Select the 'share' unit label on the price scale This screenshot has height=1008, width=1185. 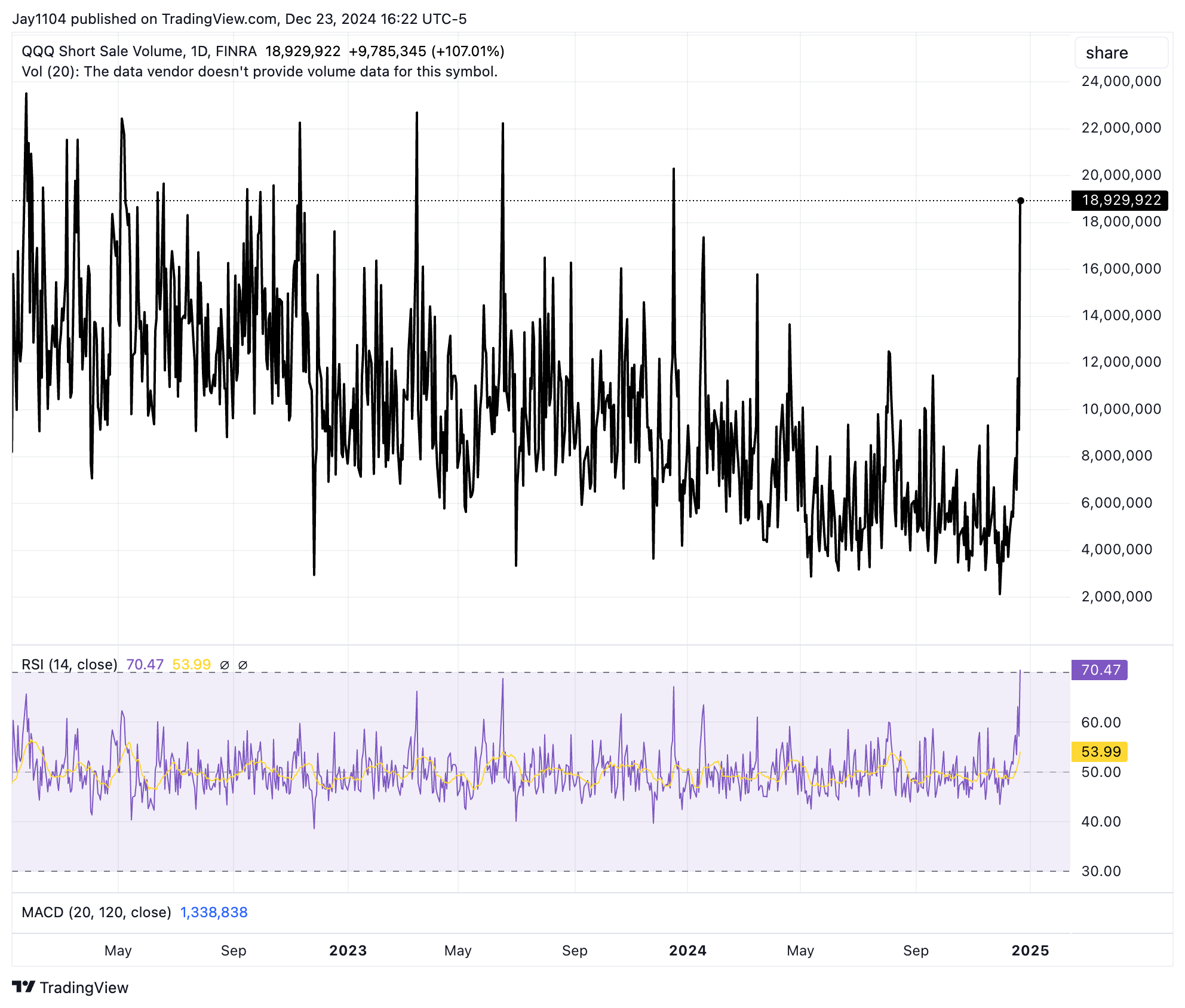click(x=1121, y=53)
